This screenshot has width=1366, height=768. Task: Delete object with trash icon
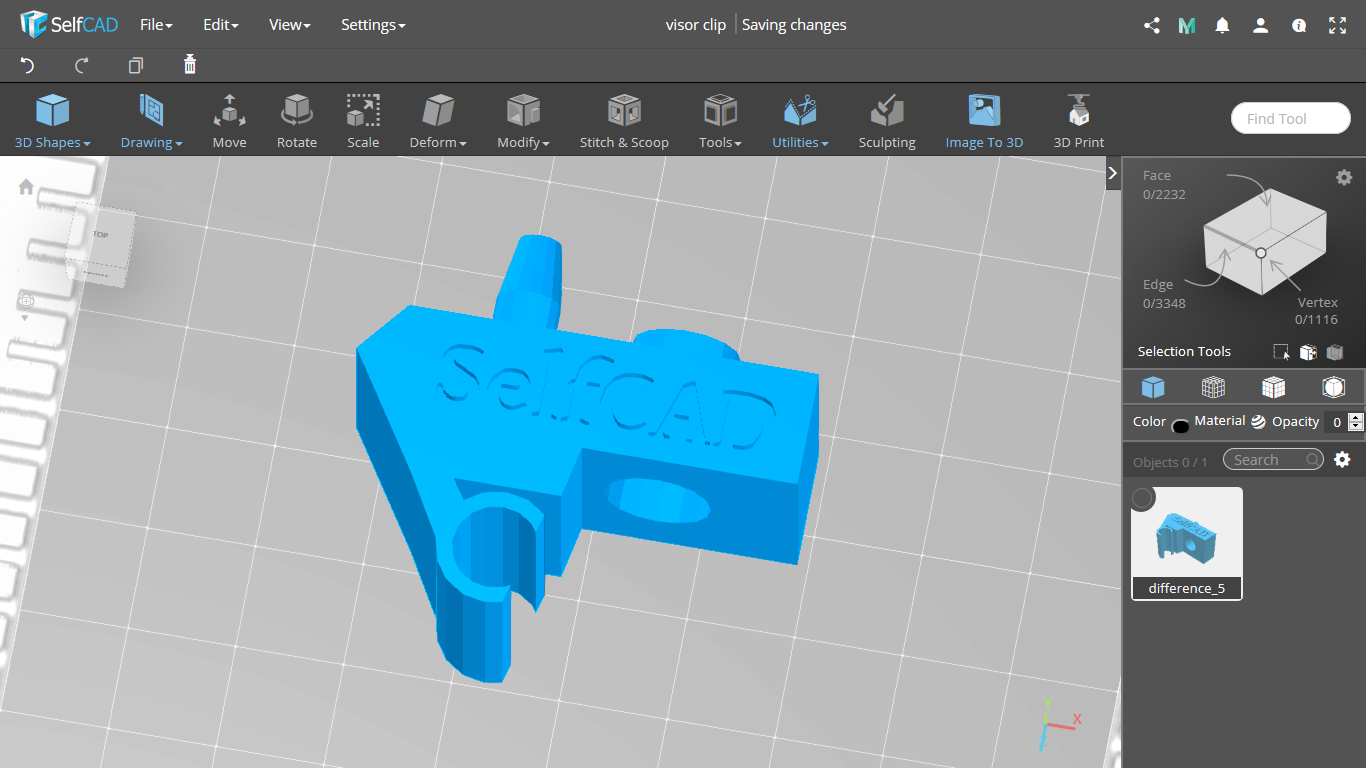tap(190, 65)
